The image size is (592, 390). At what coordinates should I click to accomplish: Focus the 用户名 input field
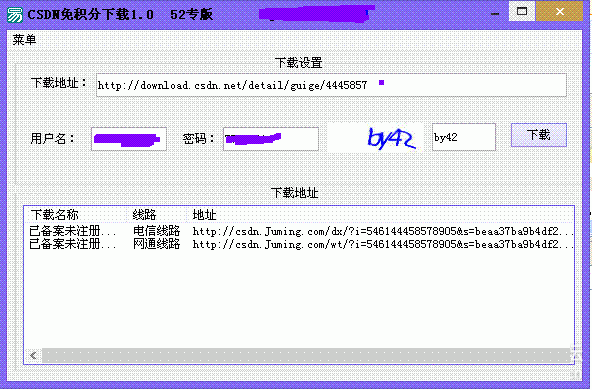(x=129, y=139)
